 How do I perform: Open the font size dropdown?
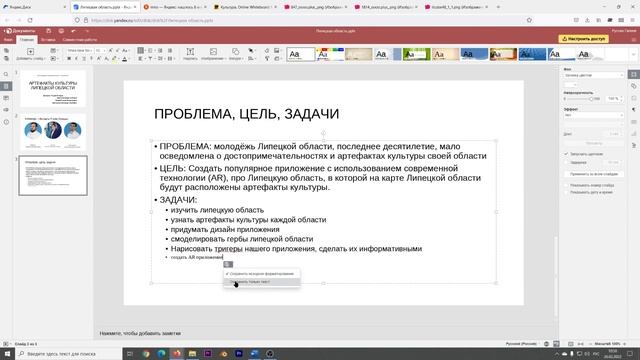point(100,51)
